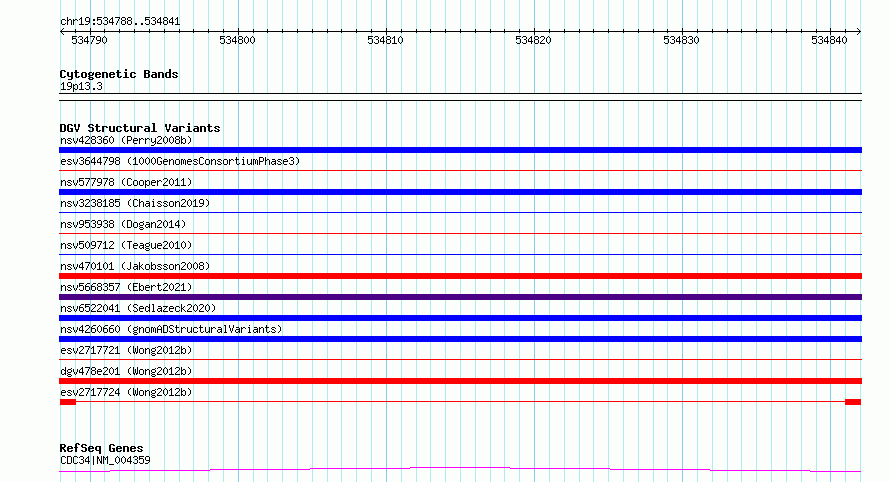Click the purple bar under nsv5668357

(460, 297)
